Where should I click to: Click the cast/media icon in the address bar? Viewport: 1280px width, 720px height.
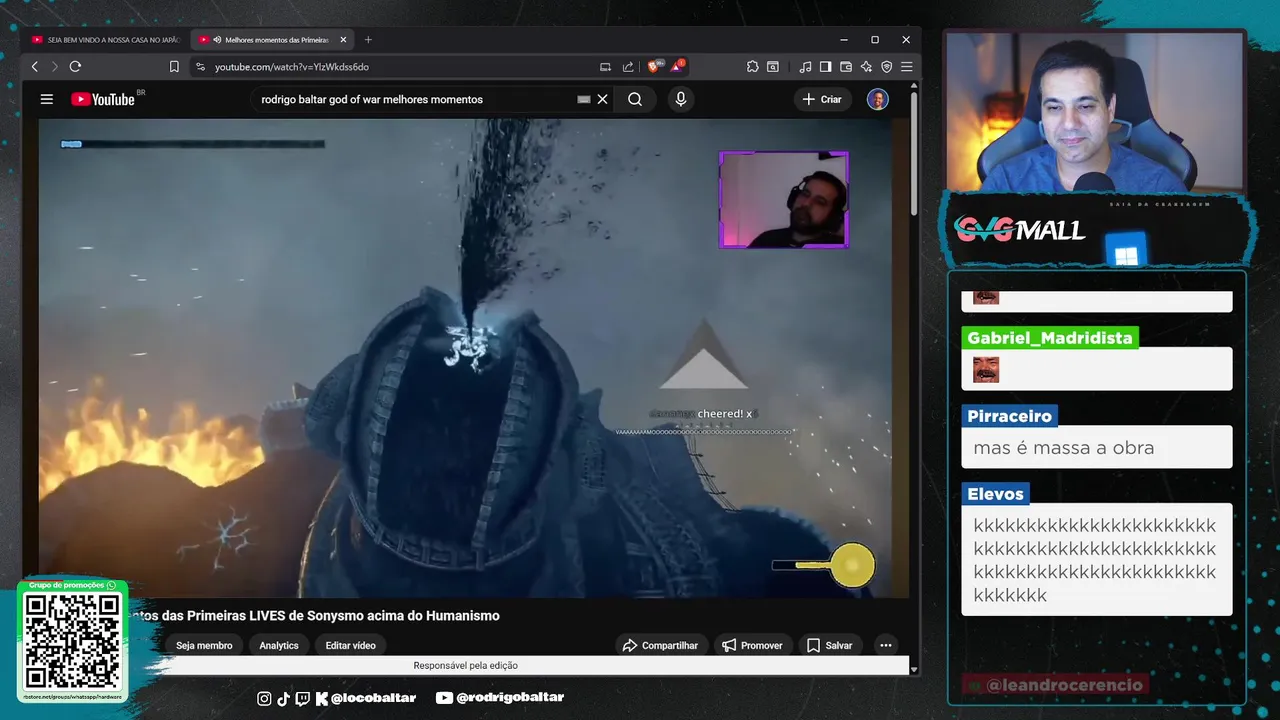(x=605, y=67)
